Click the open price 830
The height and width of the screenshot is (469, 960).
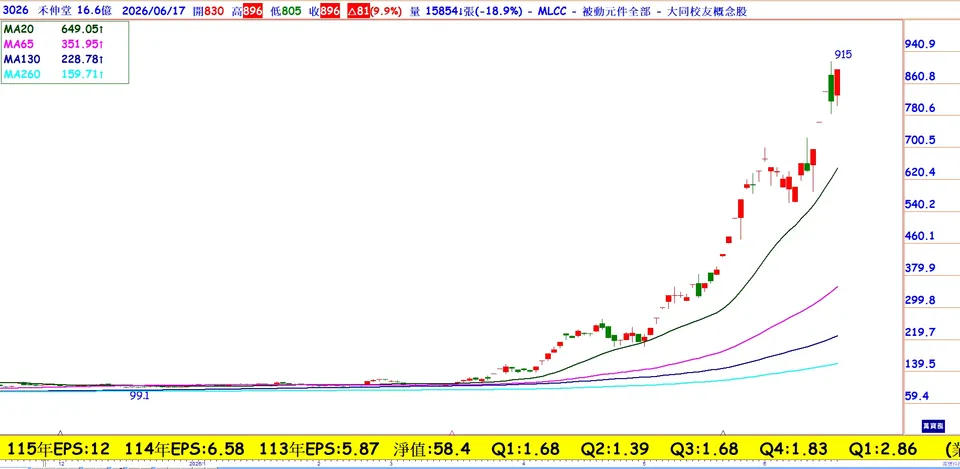click(x=214, y=11)
